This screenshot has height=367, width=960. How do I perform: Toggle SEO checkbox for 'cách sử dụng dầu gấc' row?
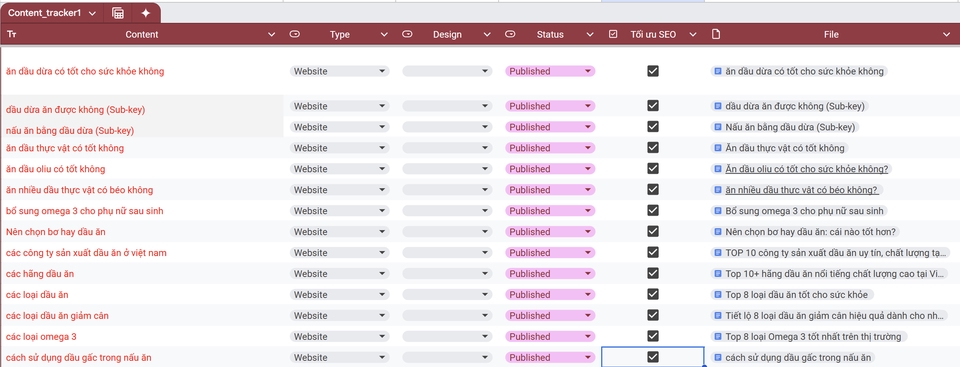pos(653,357)
